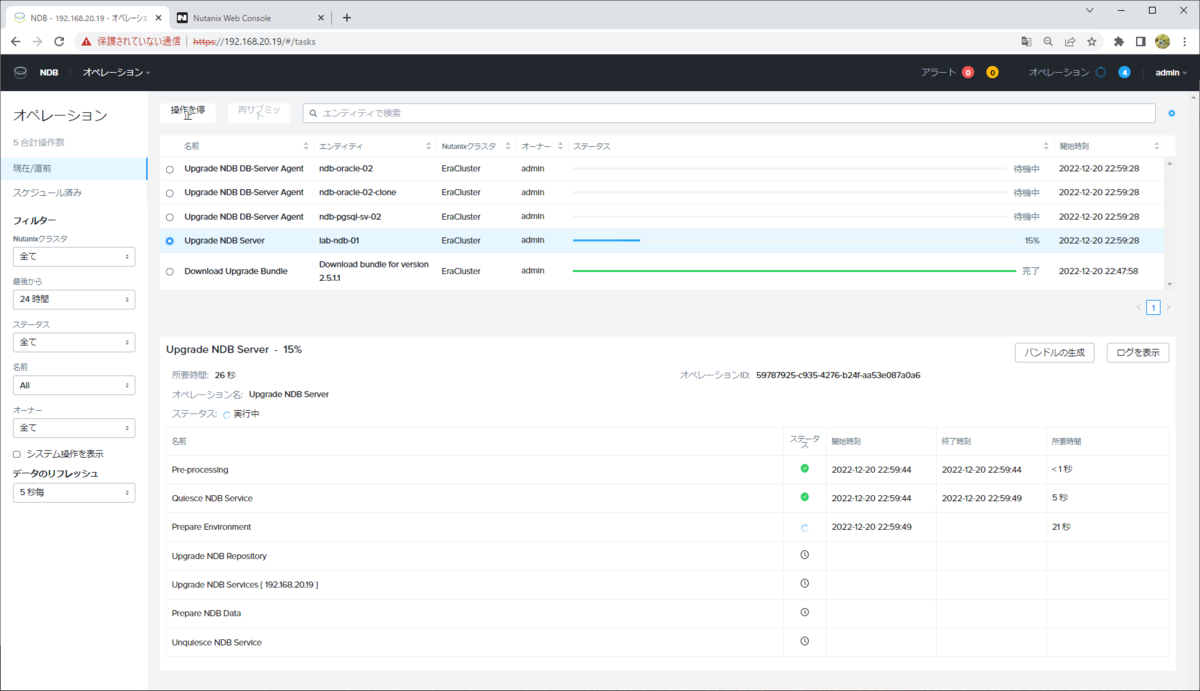Image resolution: width=1200 pixels, height=691 pixels.
Task: Click the translate page icon in the address bar
Action: pos(1026,42)
